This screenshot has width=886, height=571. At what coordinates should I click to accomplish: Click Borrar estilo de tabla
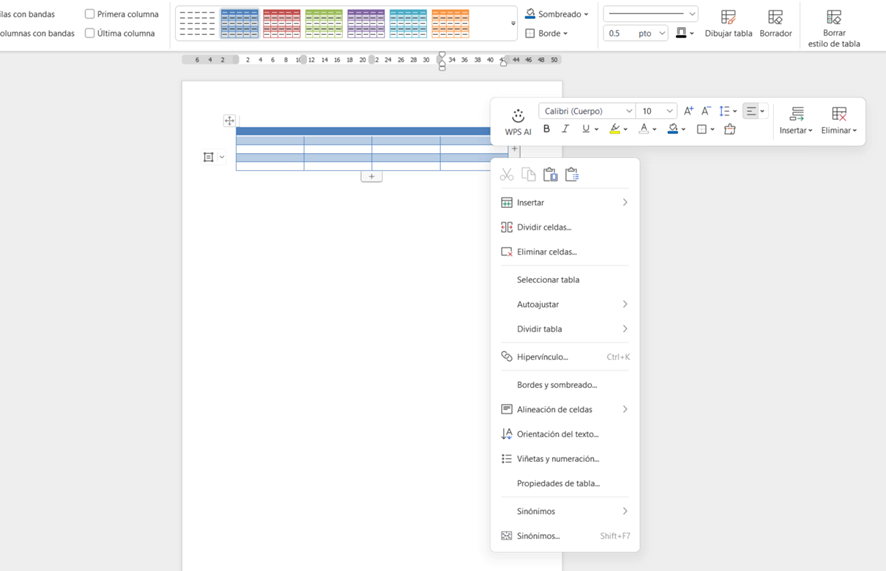(834, 29)
